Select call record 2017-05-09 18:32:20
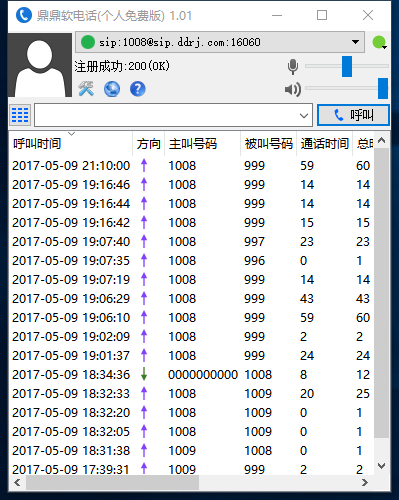399x500 pixels. (191, 413)
